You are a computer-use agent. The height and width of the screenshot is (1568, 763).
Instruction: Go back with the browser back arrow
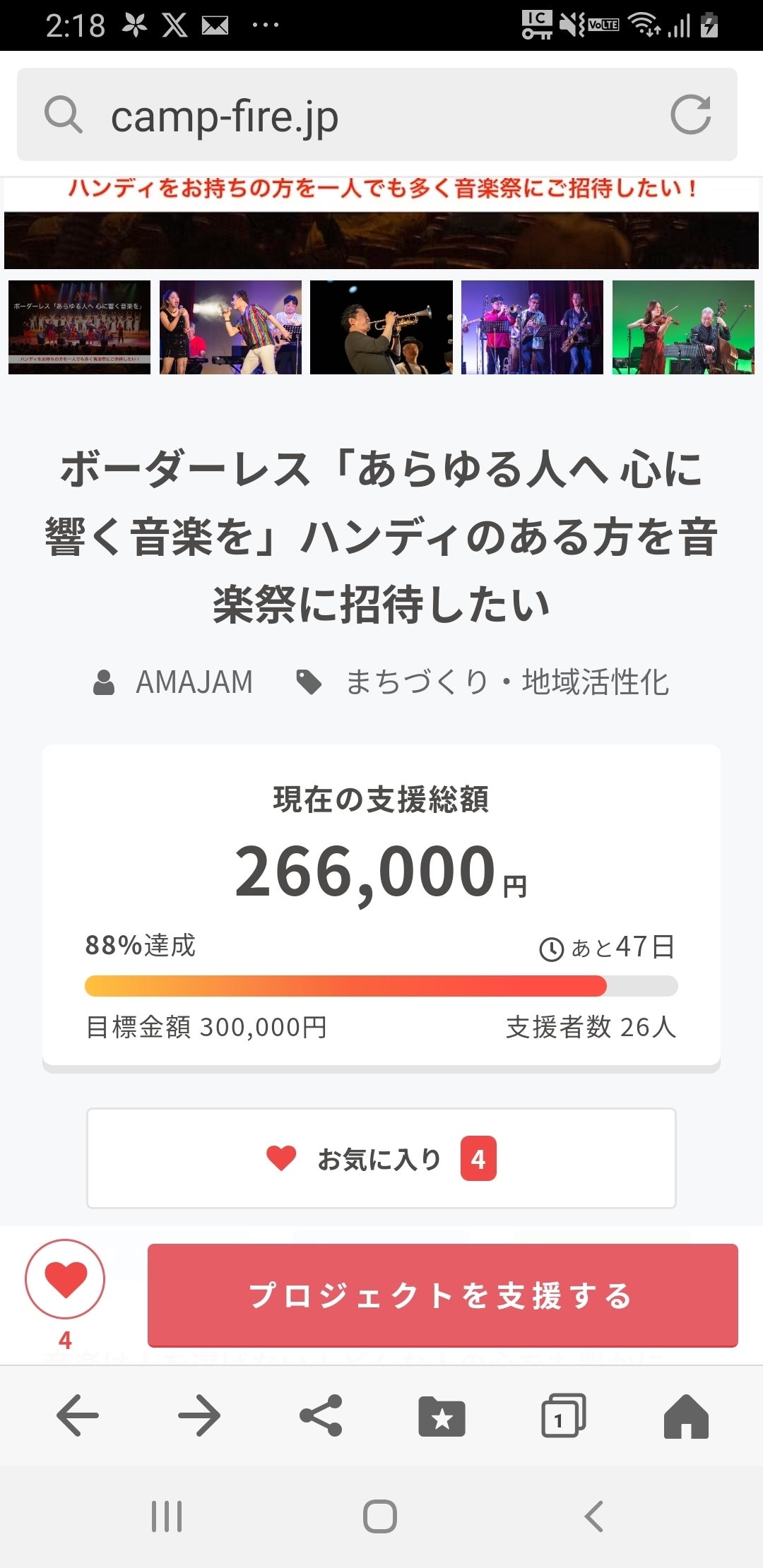pos(77,1415)
